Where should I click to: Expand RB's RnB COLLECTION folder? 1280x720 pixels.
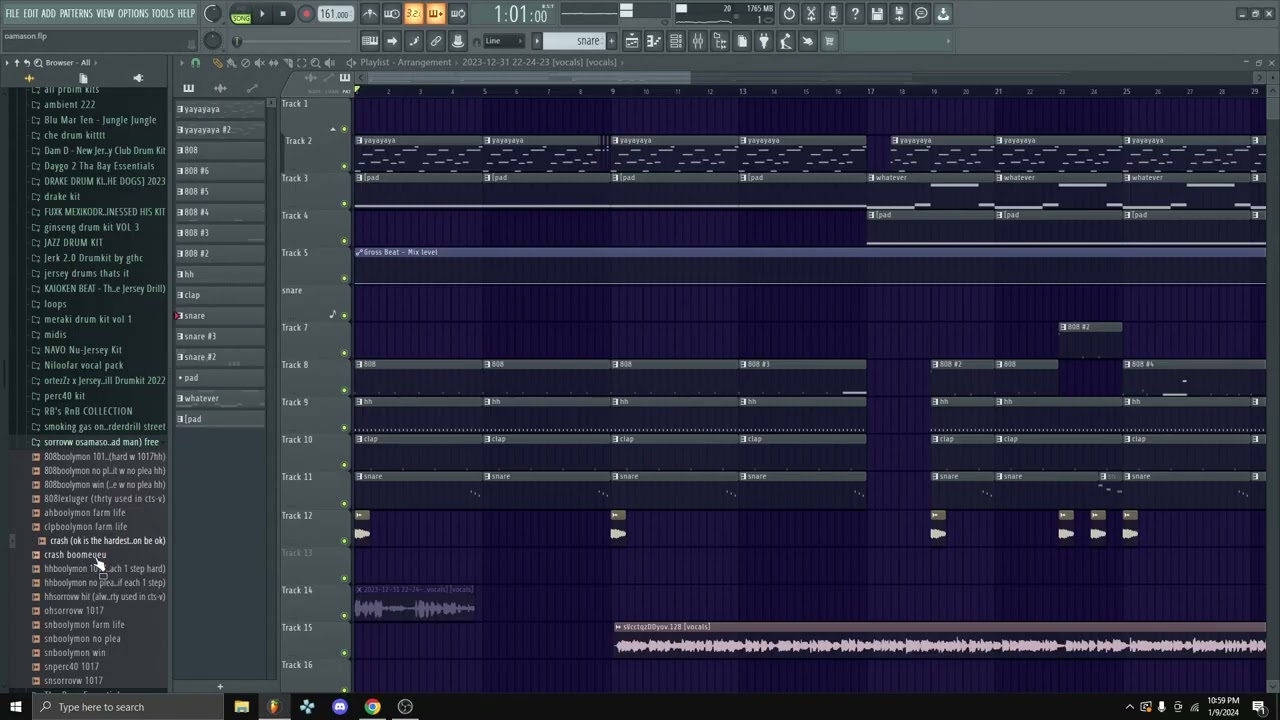pos(88,411)
